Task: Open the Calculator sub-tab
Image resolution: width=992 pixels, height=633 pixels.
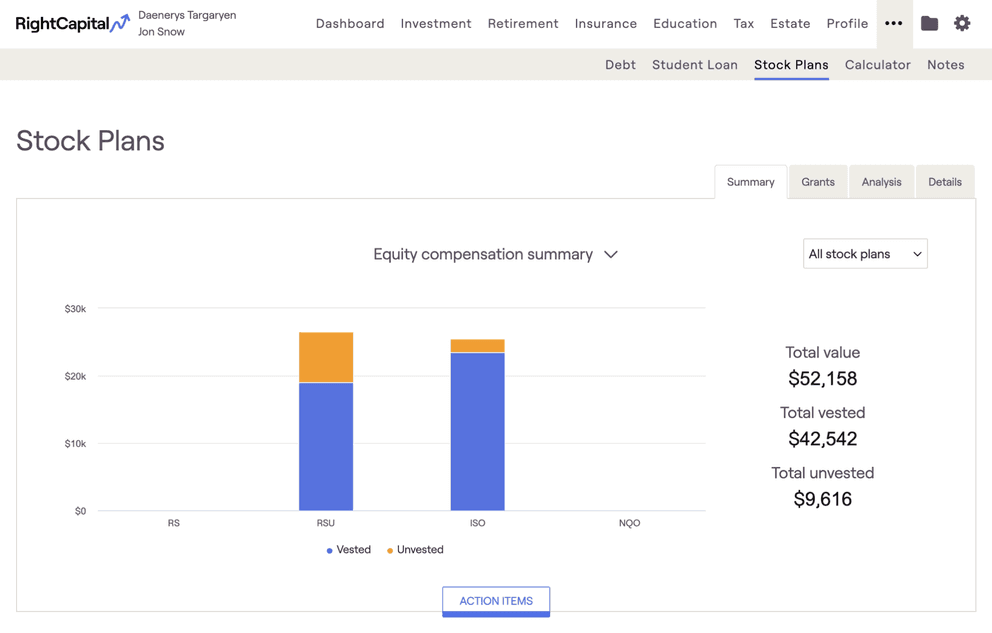Action: [x=877, y=64]
